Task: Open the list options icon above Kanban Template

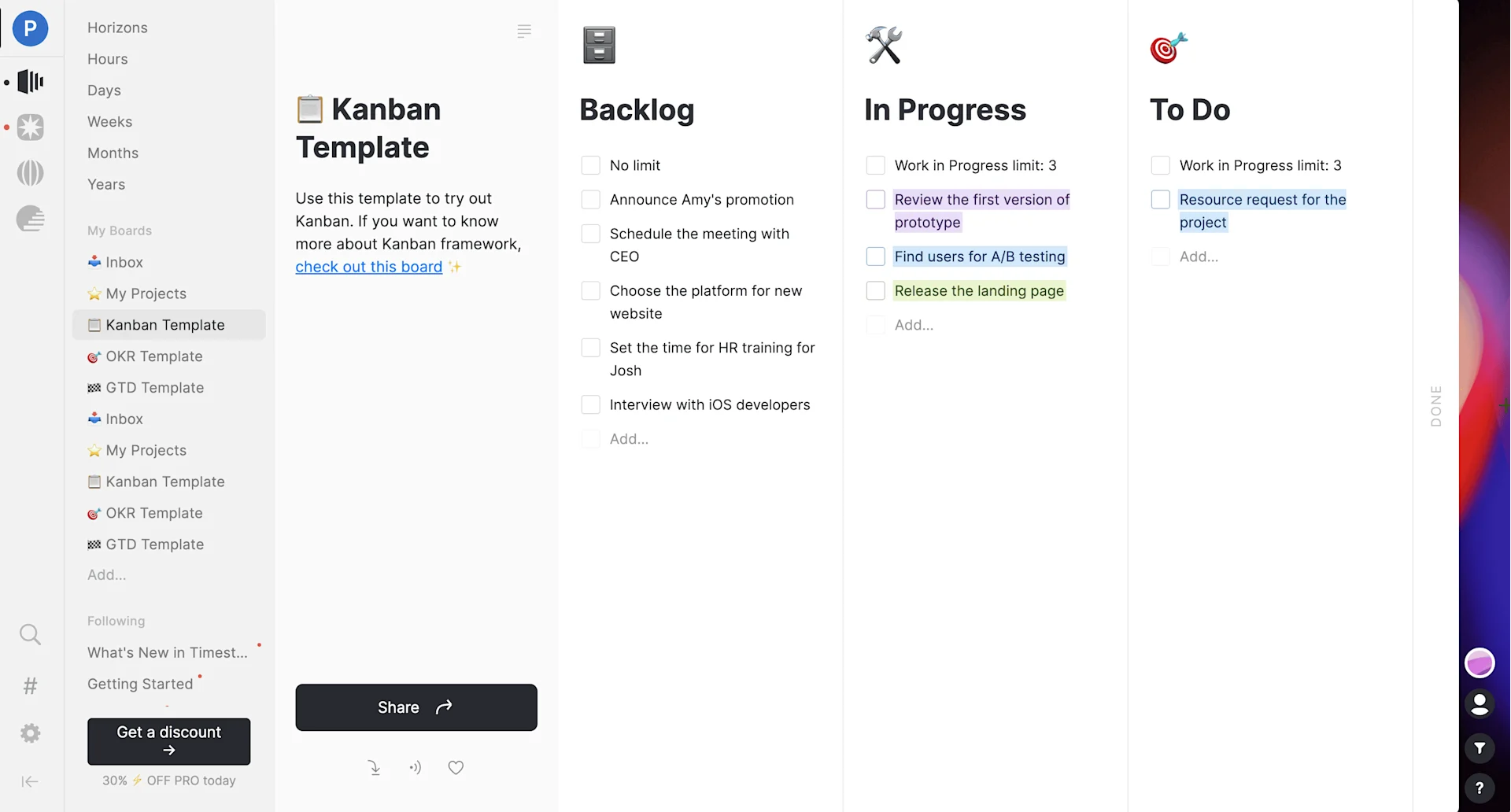Action: 524,31
